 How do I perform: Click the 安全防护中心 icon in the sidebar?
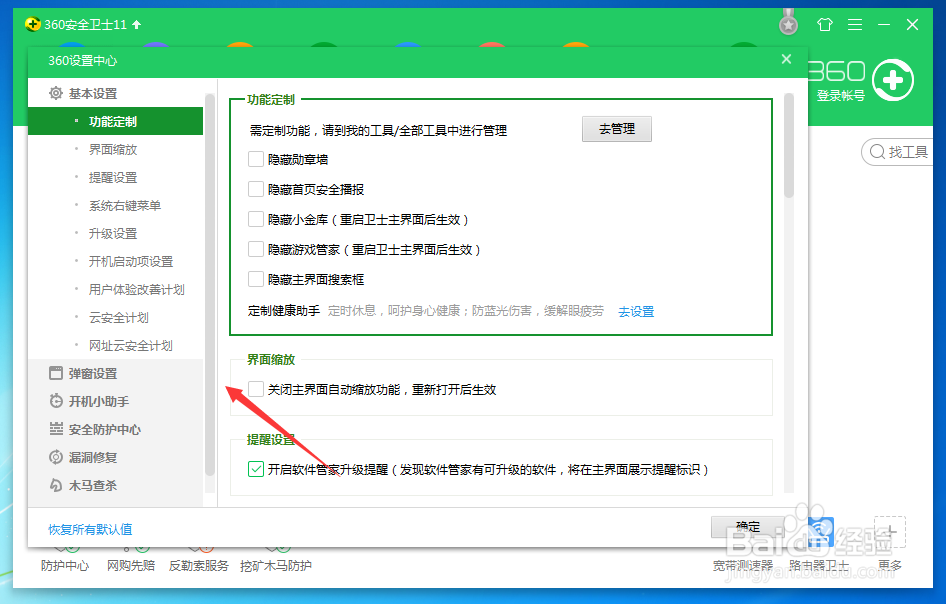click(x=56, y=429)
